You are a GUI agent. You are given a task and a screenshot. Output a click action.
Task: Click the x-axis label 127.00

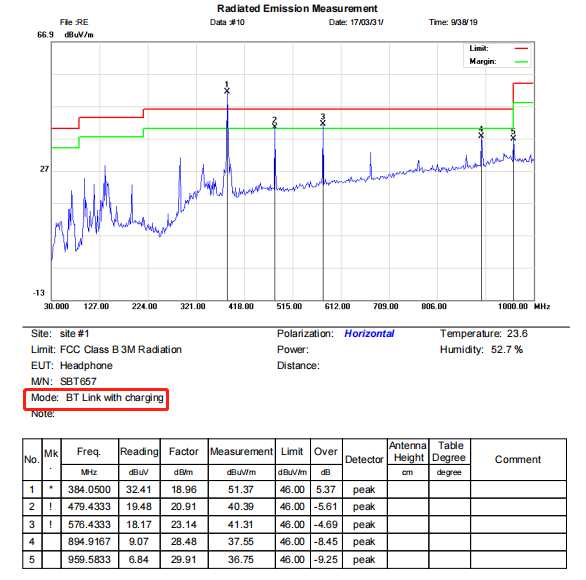(96, 306)
